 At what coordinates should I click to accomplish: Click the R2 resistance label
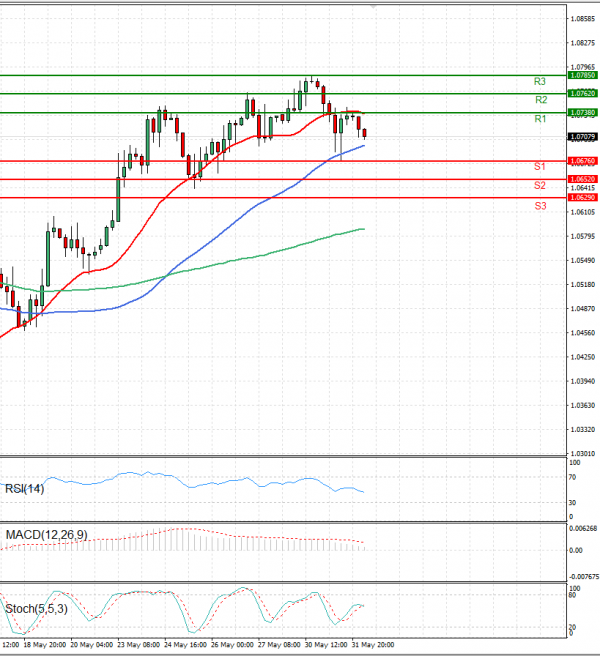[x=540, y=100]
